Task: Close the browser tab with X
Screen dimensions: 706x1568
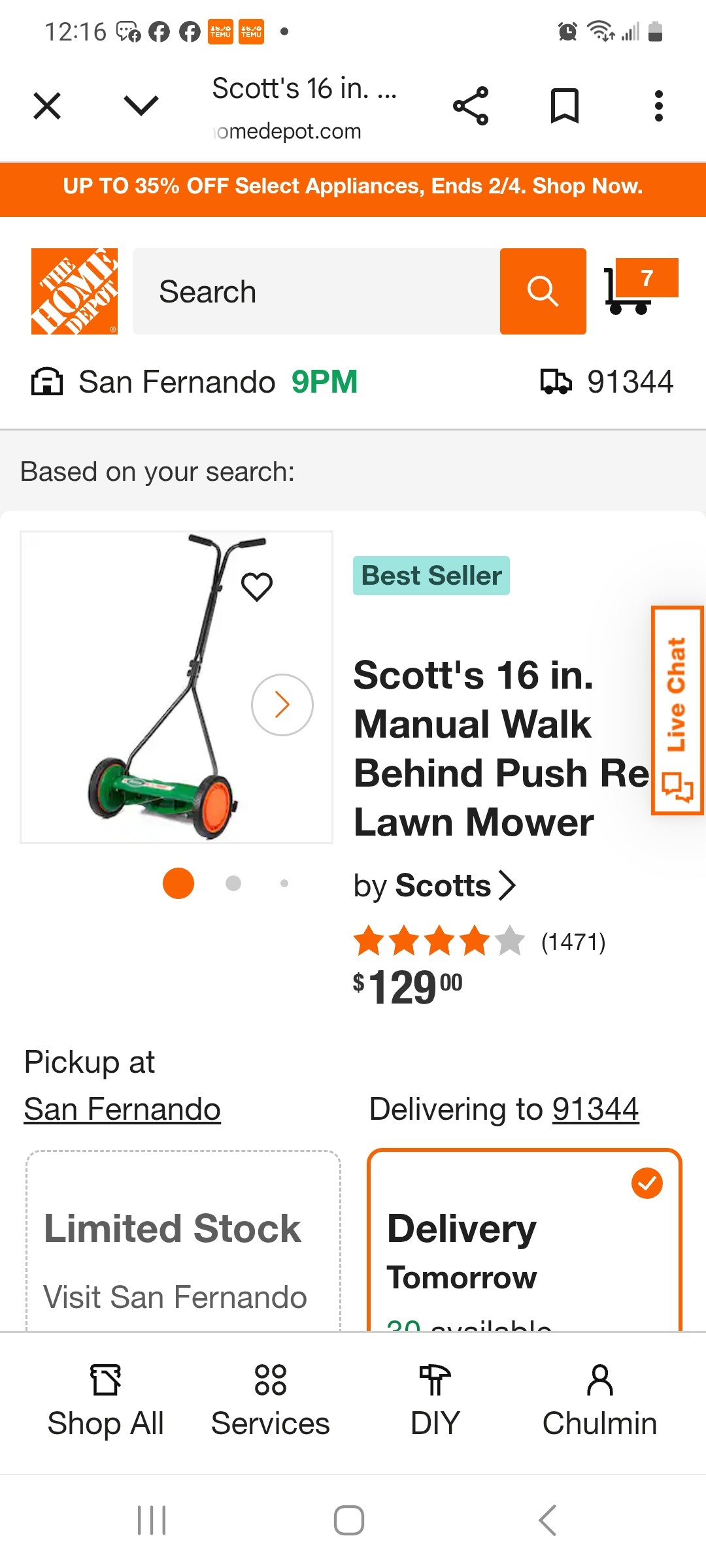Action: click(x=47, y=106)
